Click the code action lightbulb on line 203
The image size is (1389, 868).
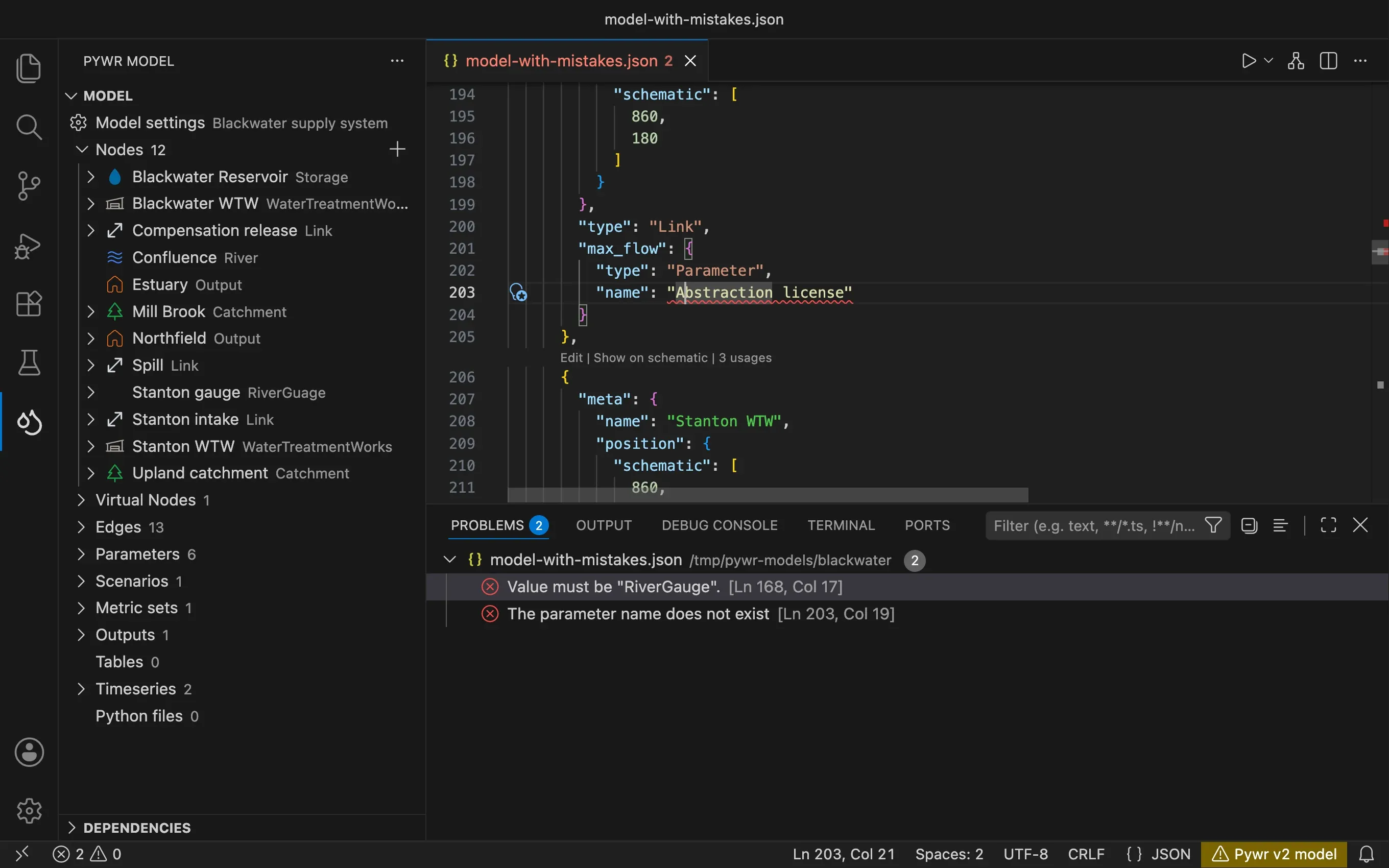518,293
